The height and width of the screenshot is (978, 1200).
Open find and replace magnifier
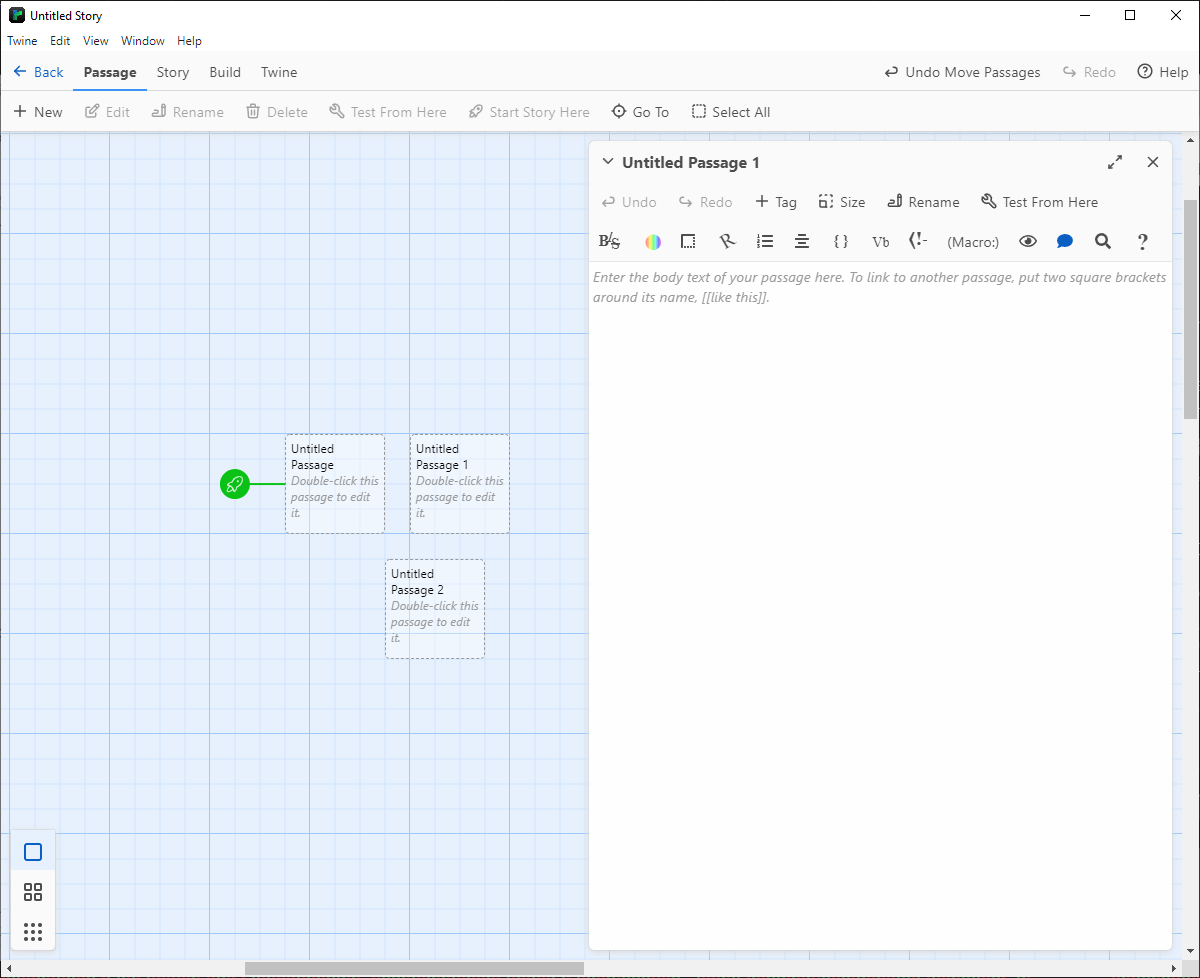(x=1103, y=241)
